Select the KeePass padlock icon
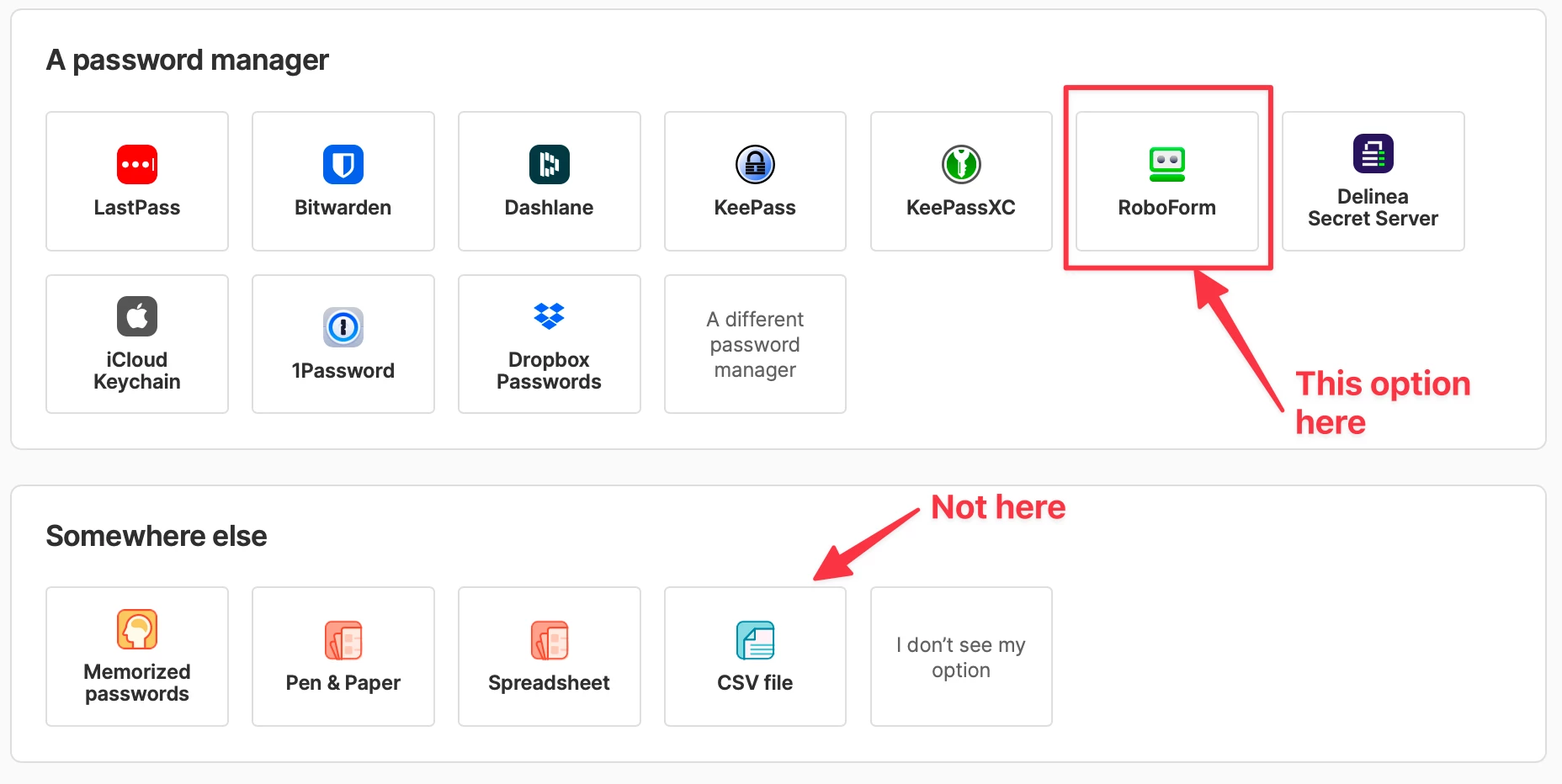This screenshot has height=784, width=1562. [x=755, y=164]
